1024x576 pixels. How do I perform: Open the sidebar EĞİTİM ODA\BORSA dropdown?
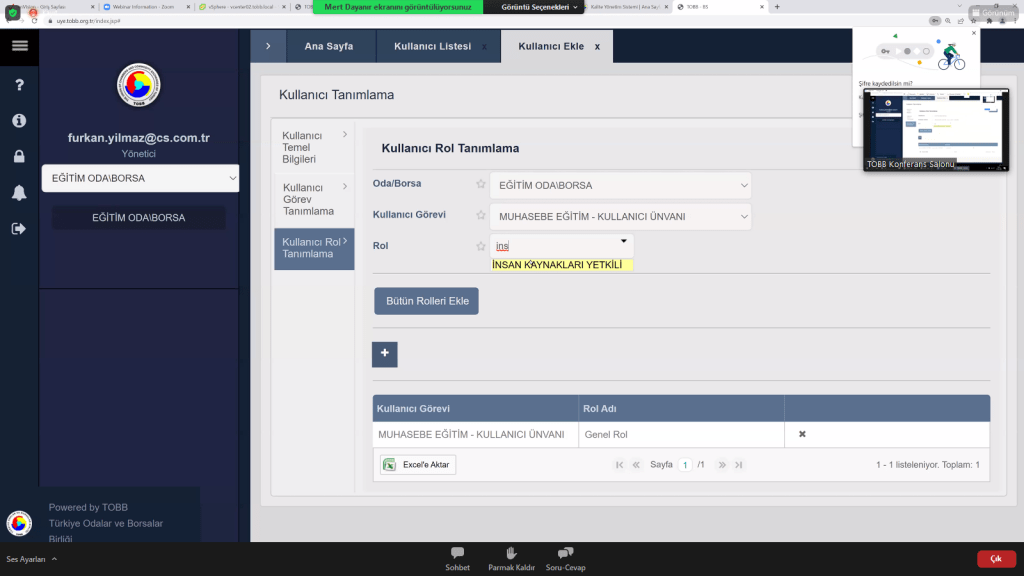tap(140, 178)
